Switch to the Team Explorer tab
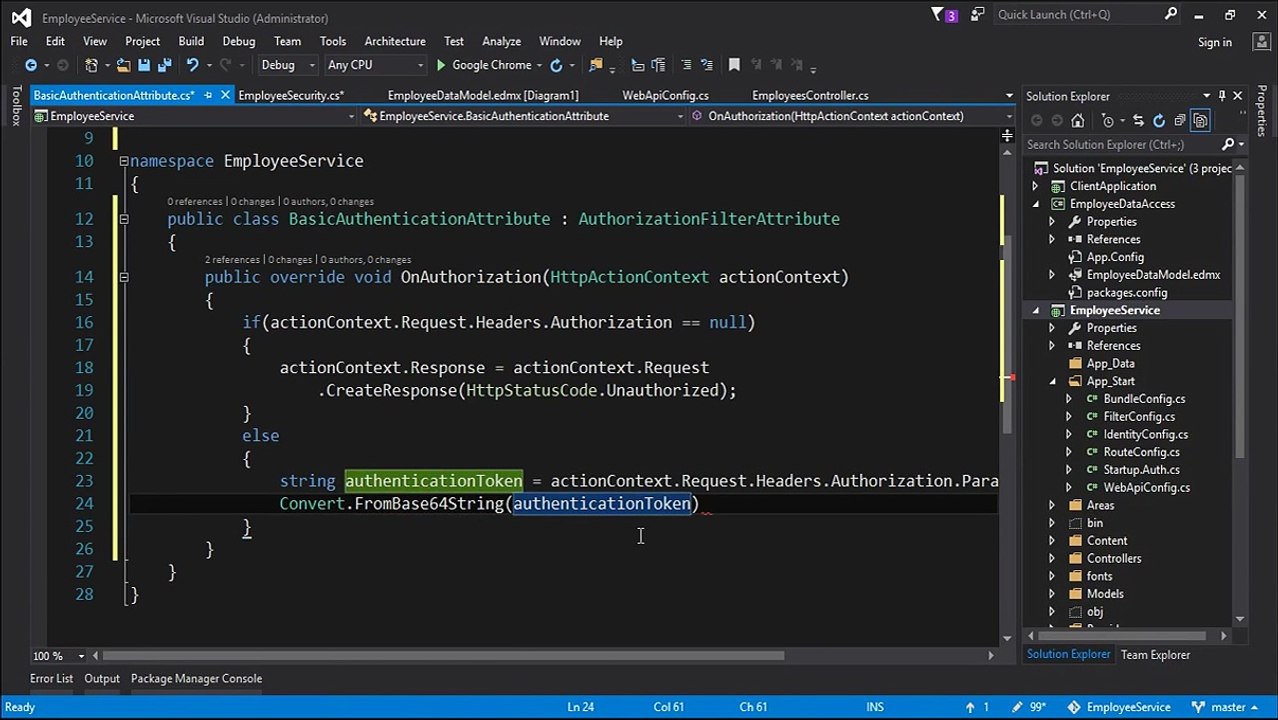This screenshot has width=1278, height=720. click(x=1155, y=655)
